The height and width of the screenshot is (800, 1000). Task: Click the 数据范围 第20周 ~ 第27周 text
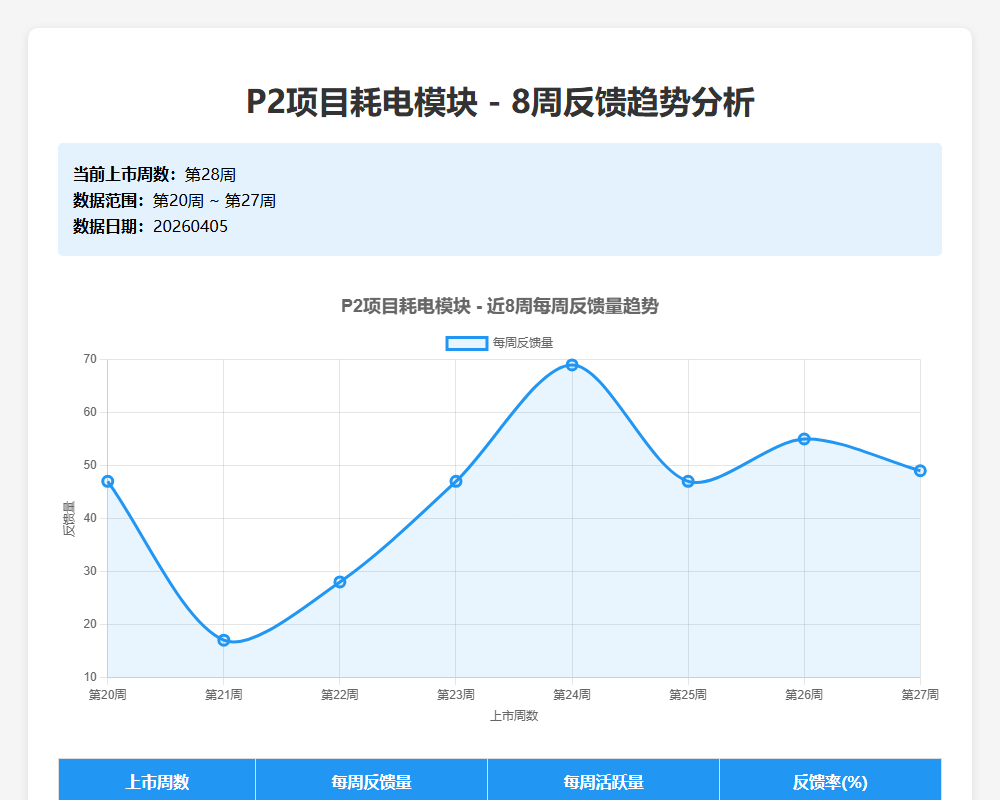click(174, 200)
